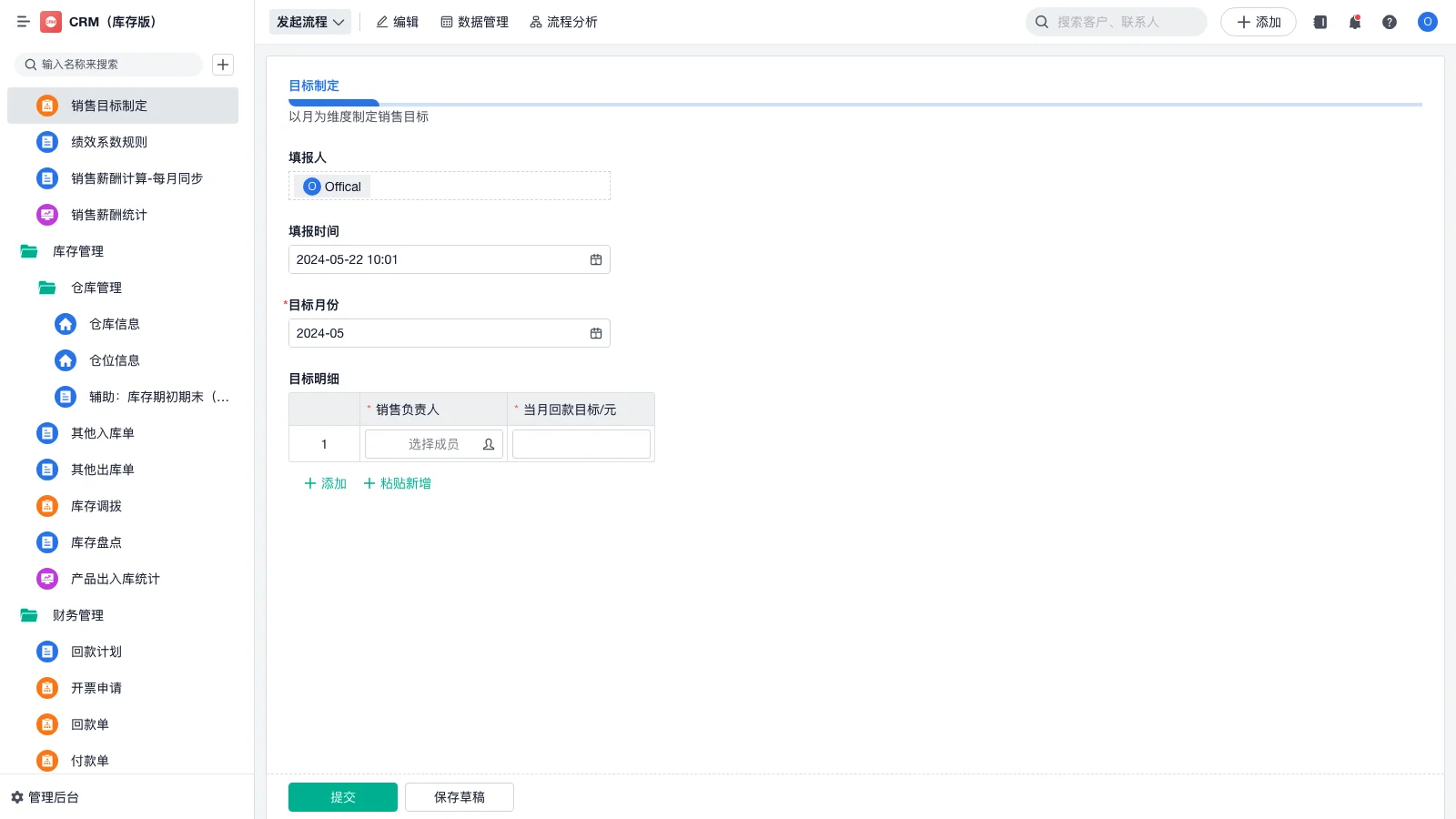Click the member picker icon in 选择成员
The image size is (1456, 819).
pyautogui.click(x=488, y=444)
